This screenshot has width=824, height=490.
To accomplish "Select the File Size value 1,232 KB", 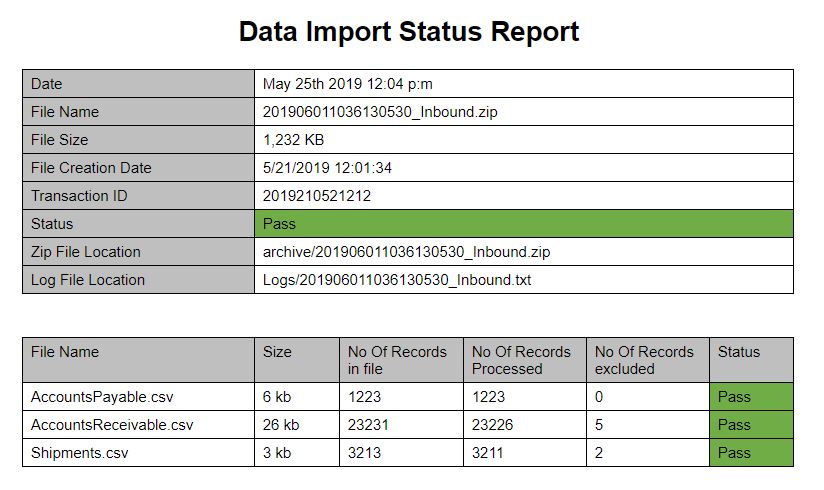I will click(293, 140).
